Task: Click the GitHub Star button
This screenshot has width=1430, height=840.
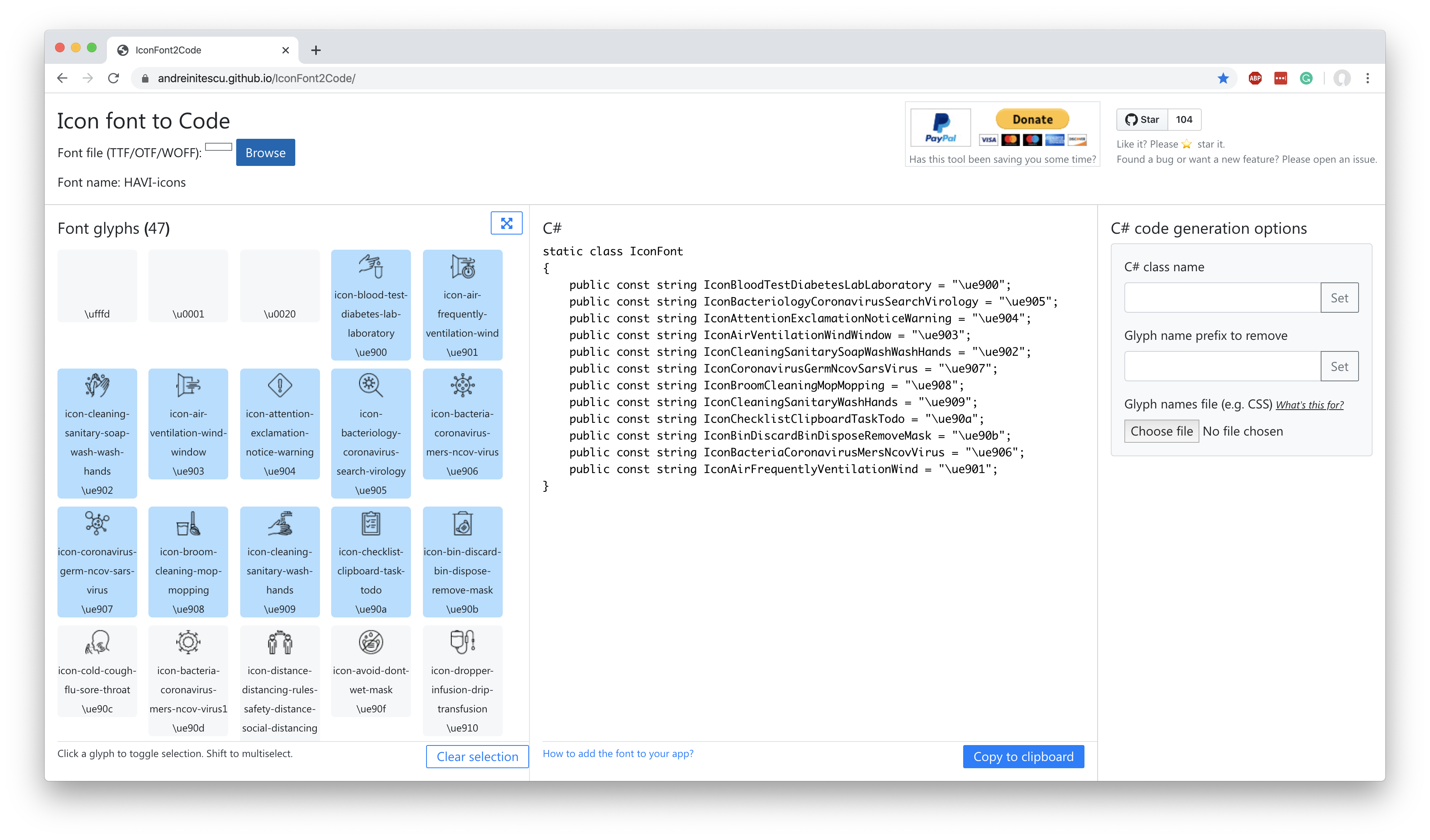Action: pos(1142,120)
